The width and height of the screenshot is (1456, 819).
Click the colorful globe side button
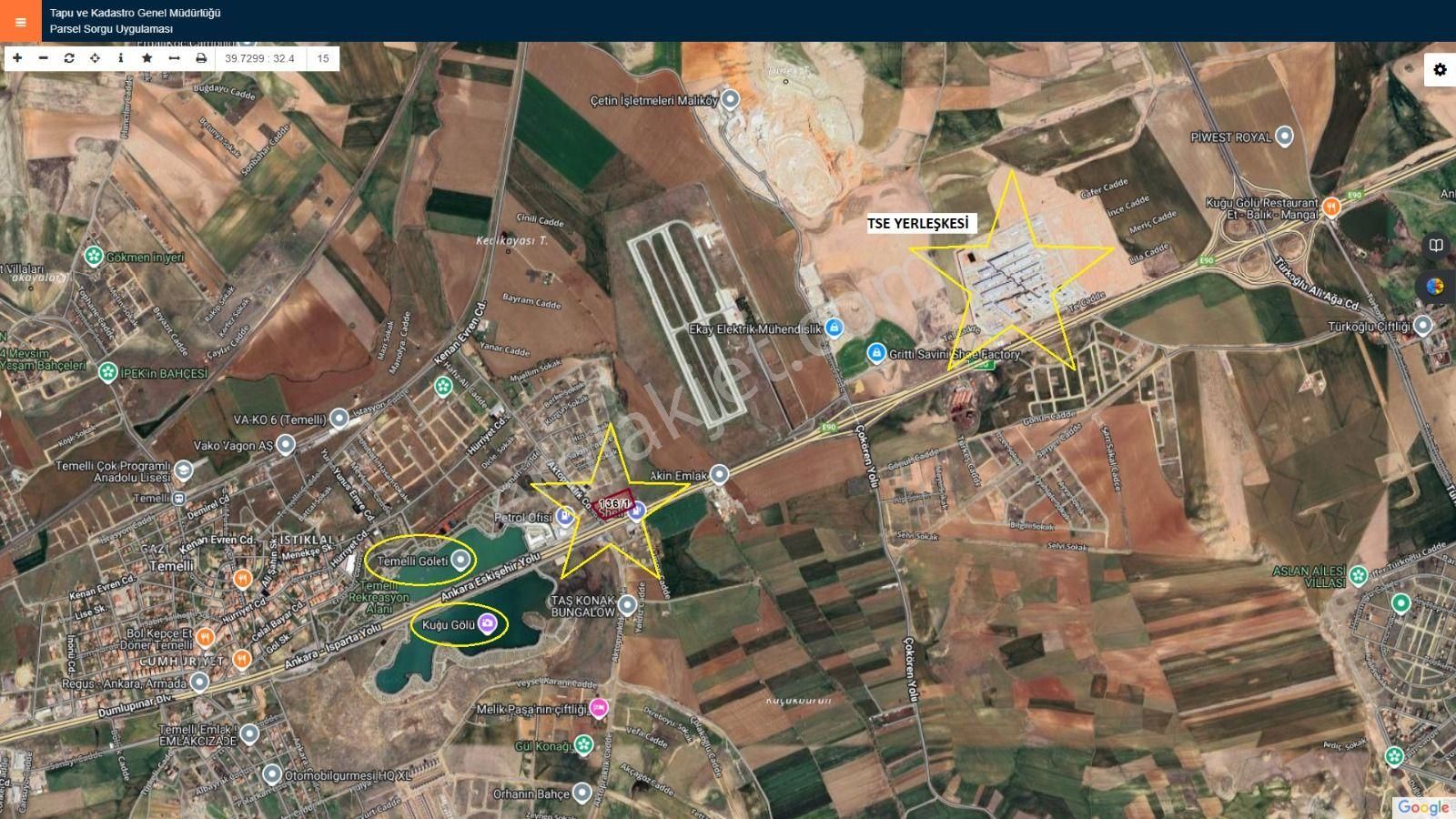(x=1436, y=287)
